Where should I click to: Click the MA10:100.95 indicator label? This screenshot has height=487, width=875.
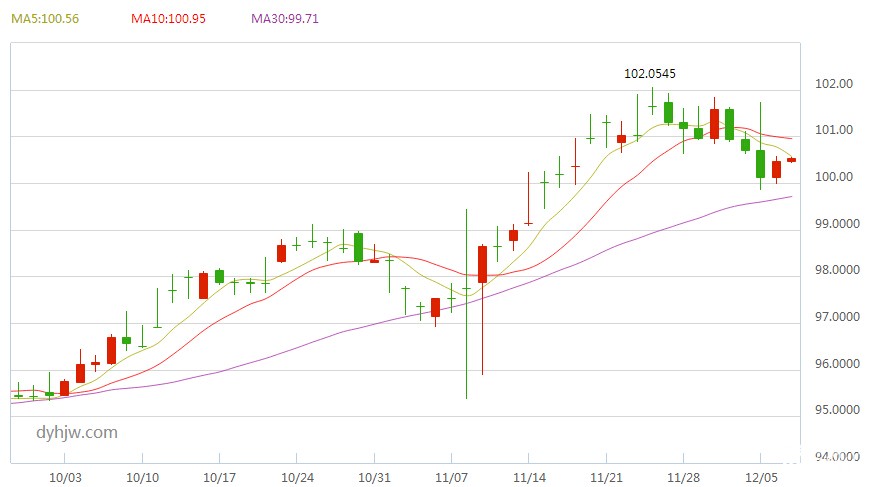tap(168, 19)
